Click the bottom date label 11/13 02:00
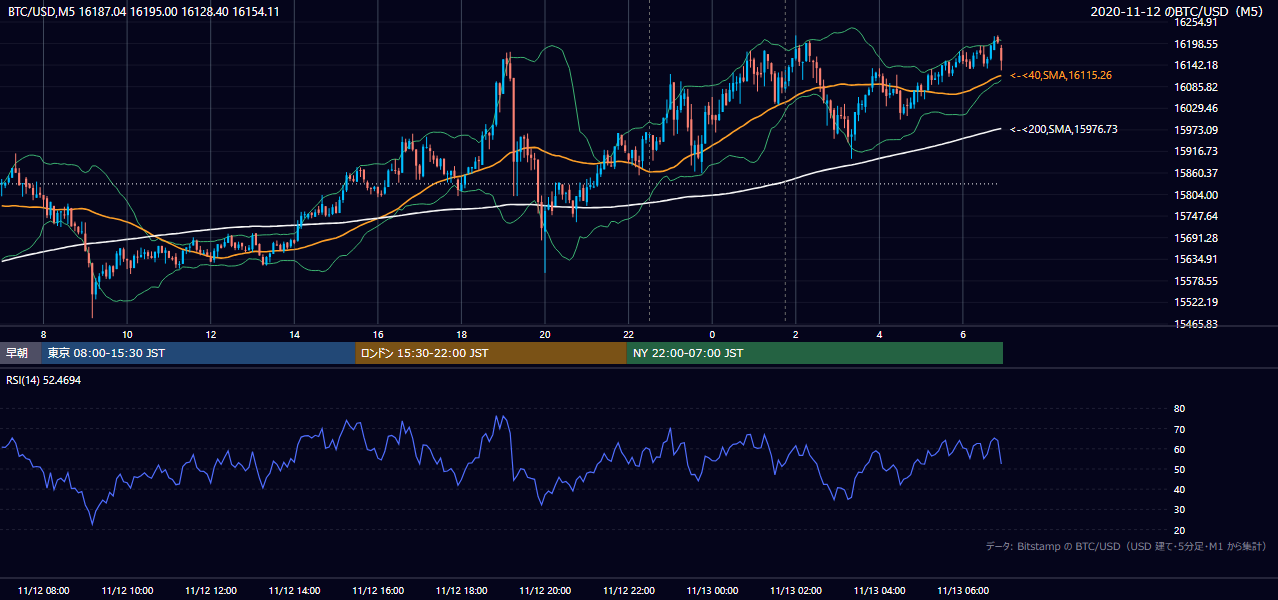Image resolution: width=1278 pixels, height=600 pixels. point(796,591)
